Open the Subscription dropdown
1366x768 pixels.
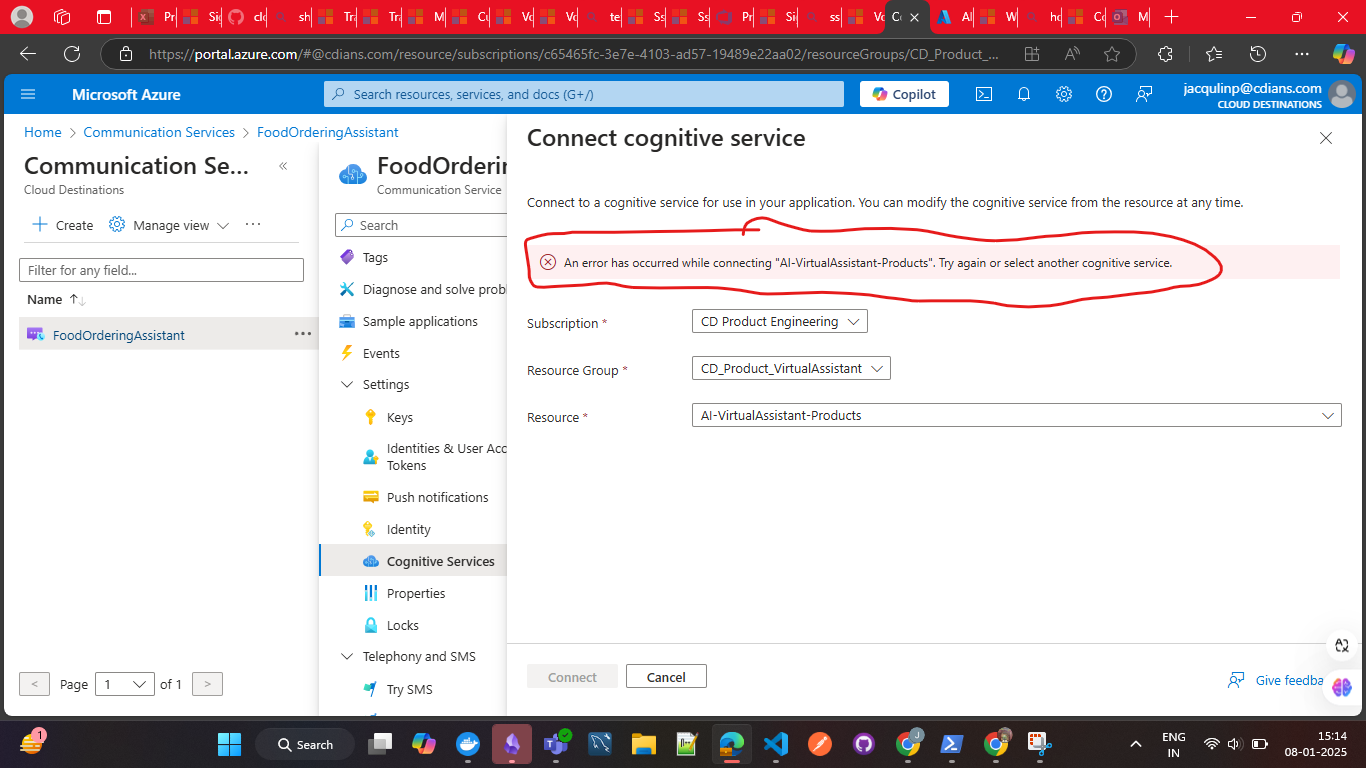[x=779, y=321]
